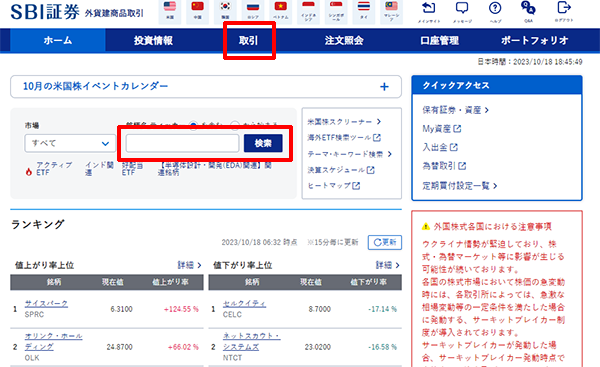This screenshot has width=600, height=367.
Task: Select the second search-mode radio button
Action: [235, 125]
